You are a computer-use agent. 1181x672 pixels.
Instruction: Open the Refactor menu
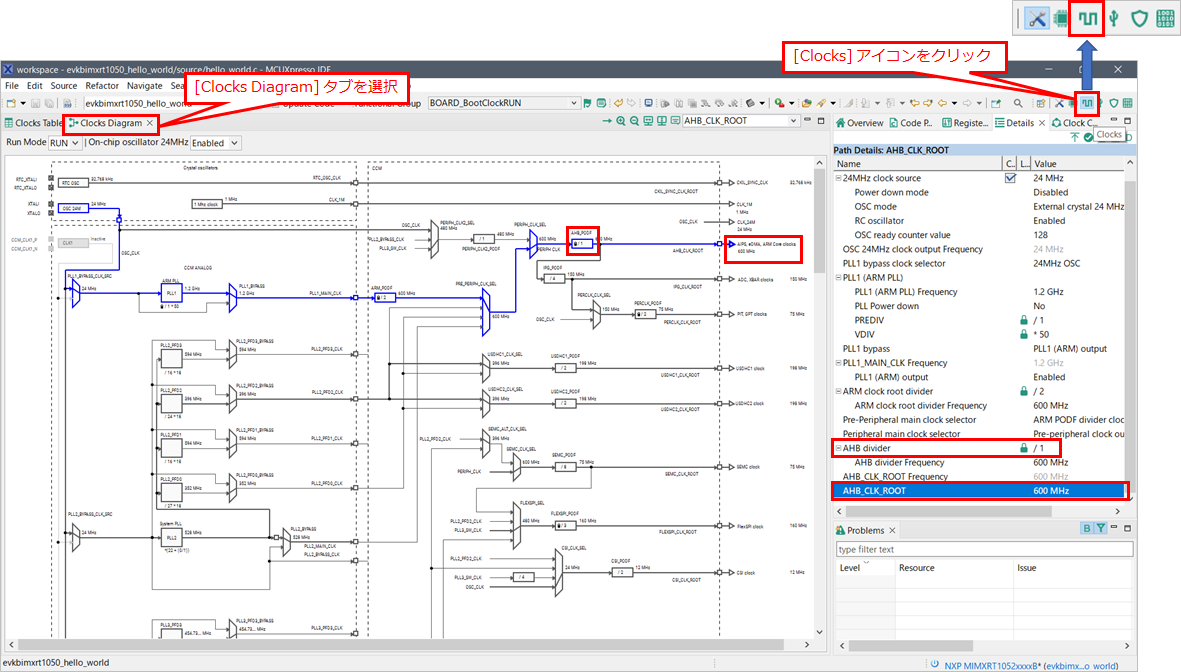click(x=102, y=86)
